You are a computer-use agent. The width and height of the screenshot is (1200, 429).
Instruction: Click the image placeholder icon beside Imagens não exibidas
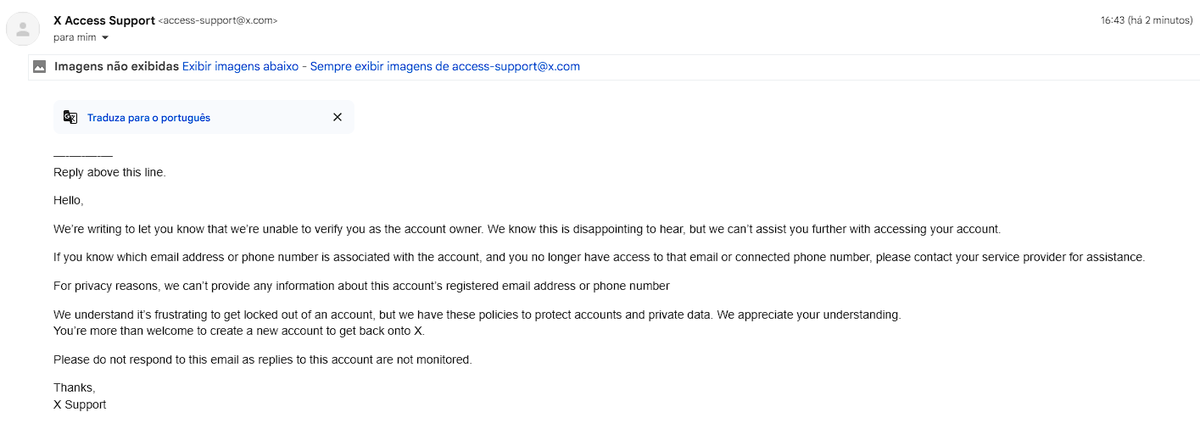(39, 67)
